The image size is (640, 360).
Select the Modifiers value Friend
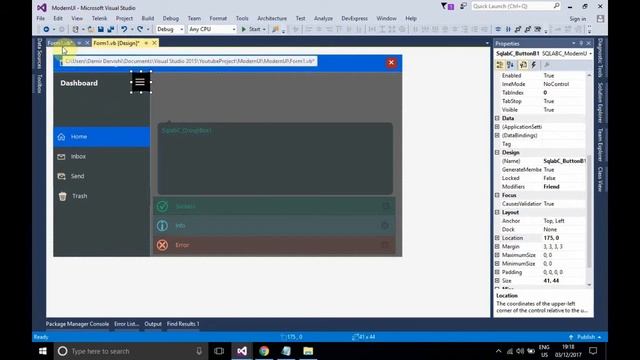[x=551, y=187]
